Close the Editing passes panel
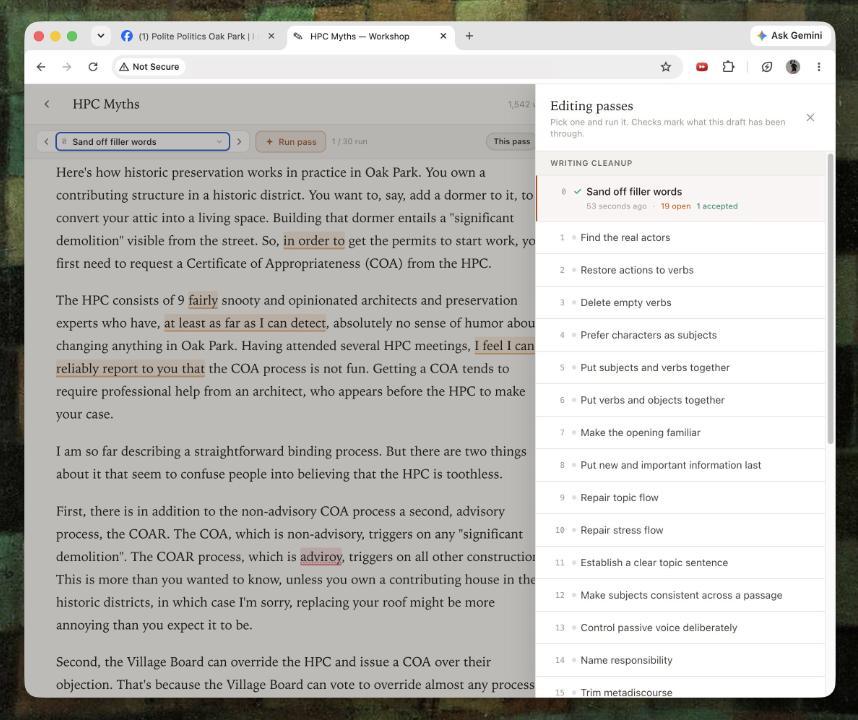 [x=810, y=118]
